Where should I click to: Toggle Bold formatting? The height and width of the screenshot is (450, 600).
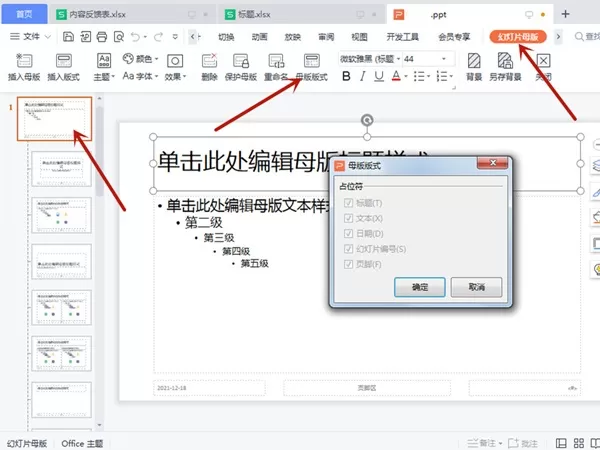pos(346,76)
